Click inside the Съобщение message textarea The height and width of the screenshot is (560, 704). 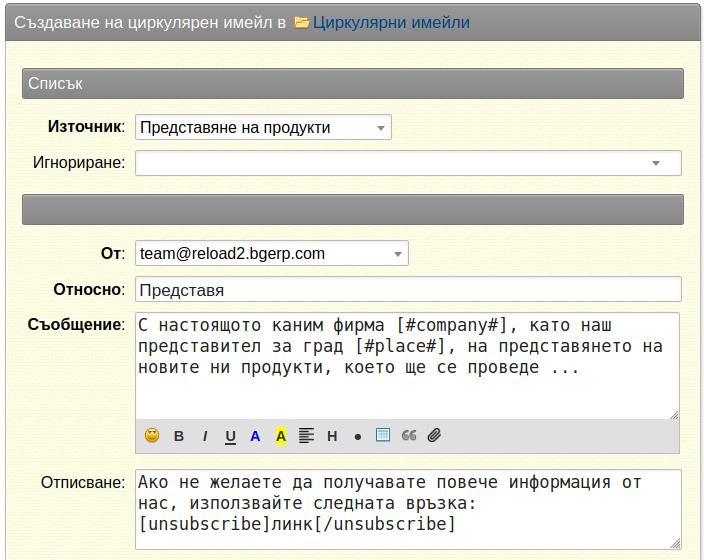[x=407, y=366]
